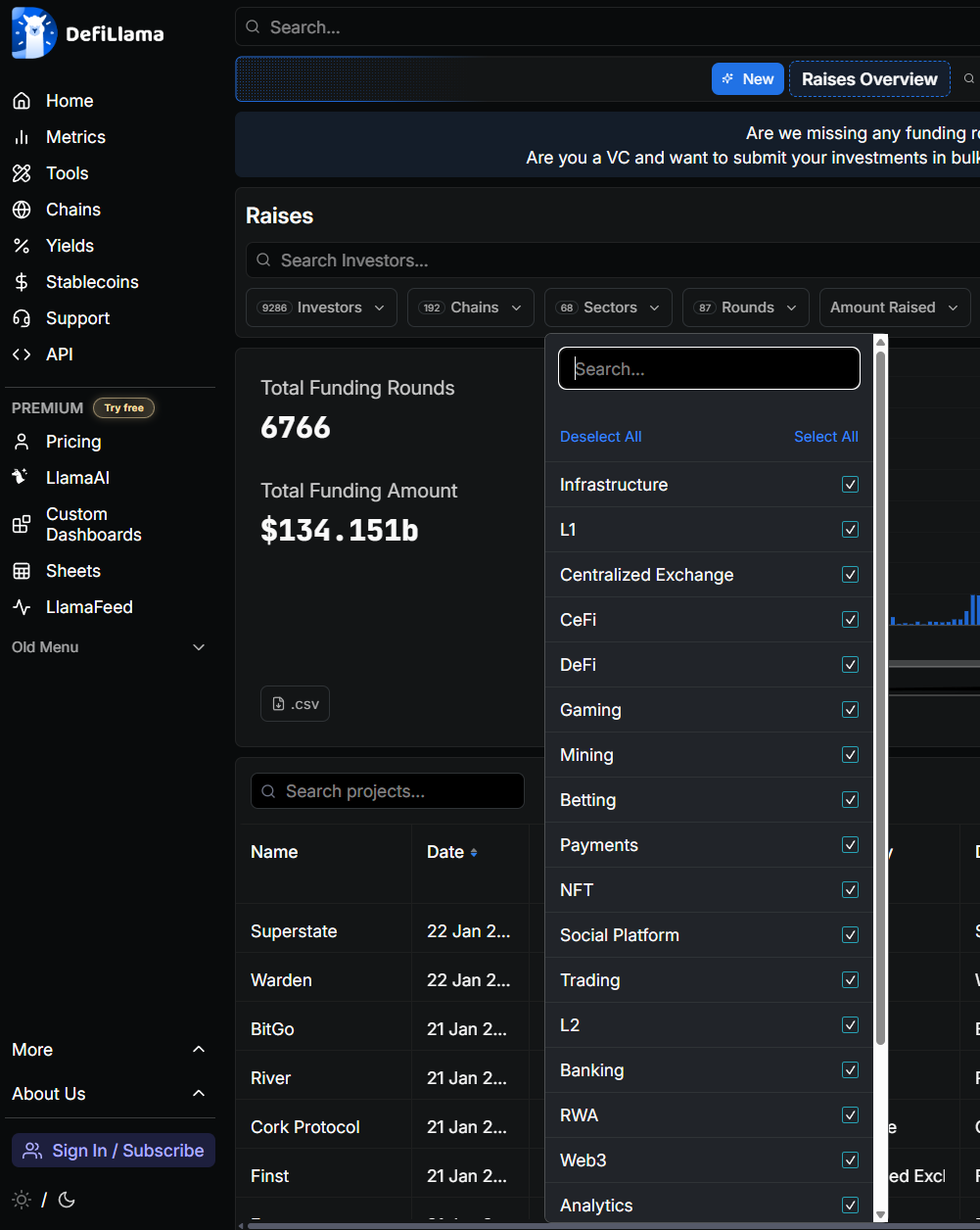Screen dimensions: 980x1230
Task: Click the scroll down arrow in sectors list
Action: (x=880, y=1214)
